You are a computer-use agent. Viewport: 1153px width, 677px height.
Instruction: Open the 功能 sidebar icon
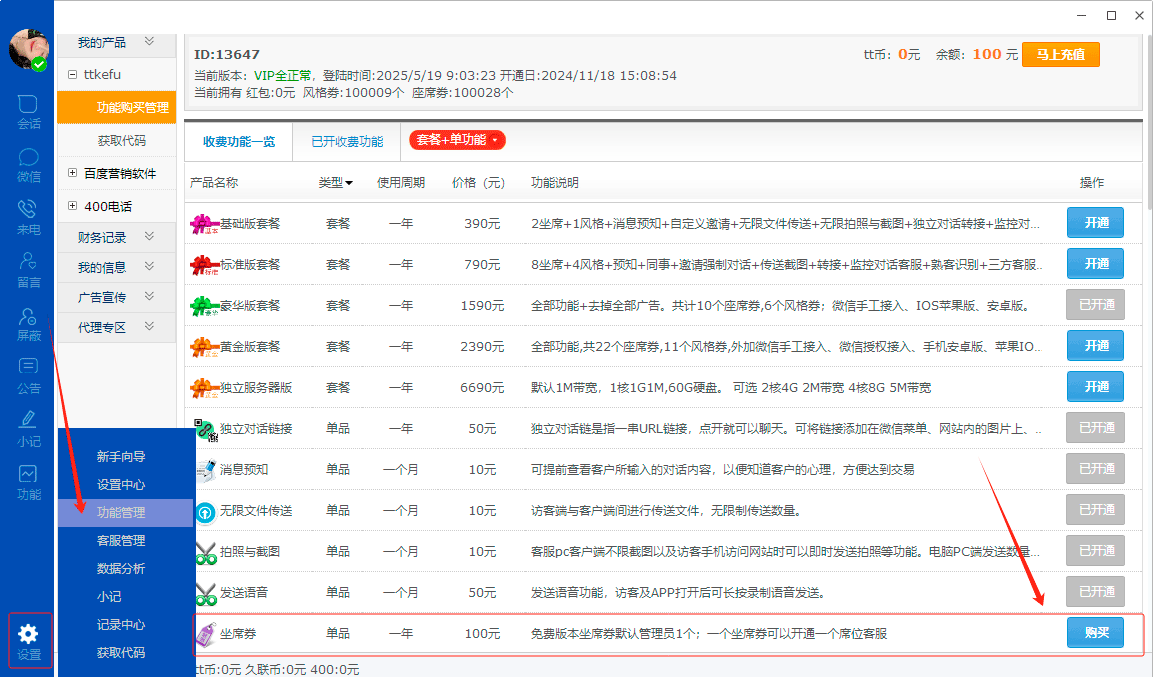[28, 482]
